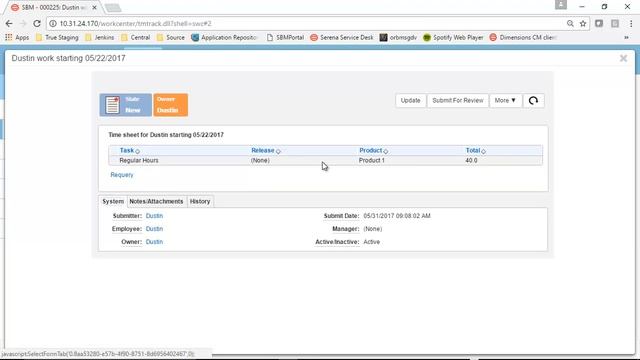Viewport: 640px width, 360px height.
Task: Close the SBM browser tab
Action: (94, 7)
